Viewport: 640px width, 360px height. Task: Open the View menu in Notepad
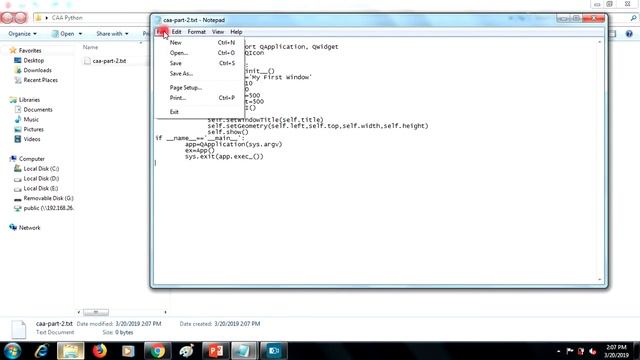(218, 32)
